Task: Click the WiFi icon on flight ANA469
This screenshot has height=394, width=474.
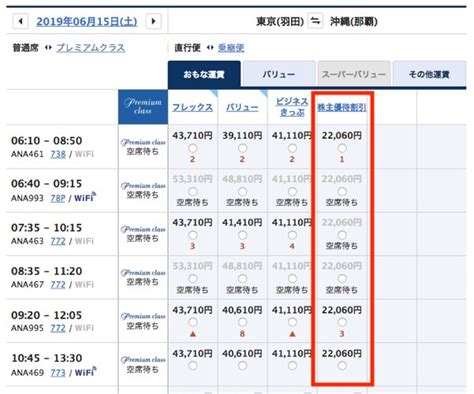Action: click(85, 372)
